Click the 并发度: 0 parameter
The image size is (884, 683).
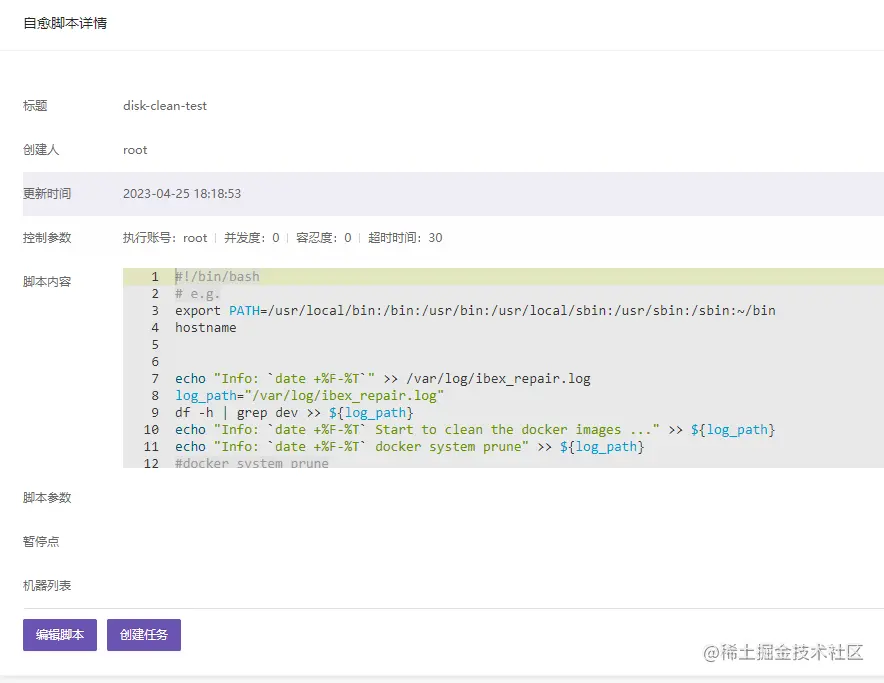pos(252,237)
